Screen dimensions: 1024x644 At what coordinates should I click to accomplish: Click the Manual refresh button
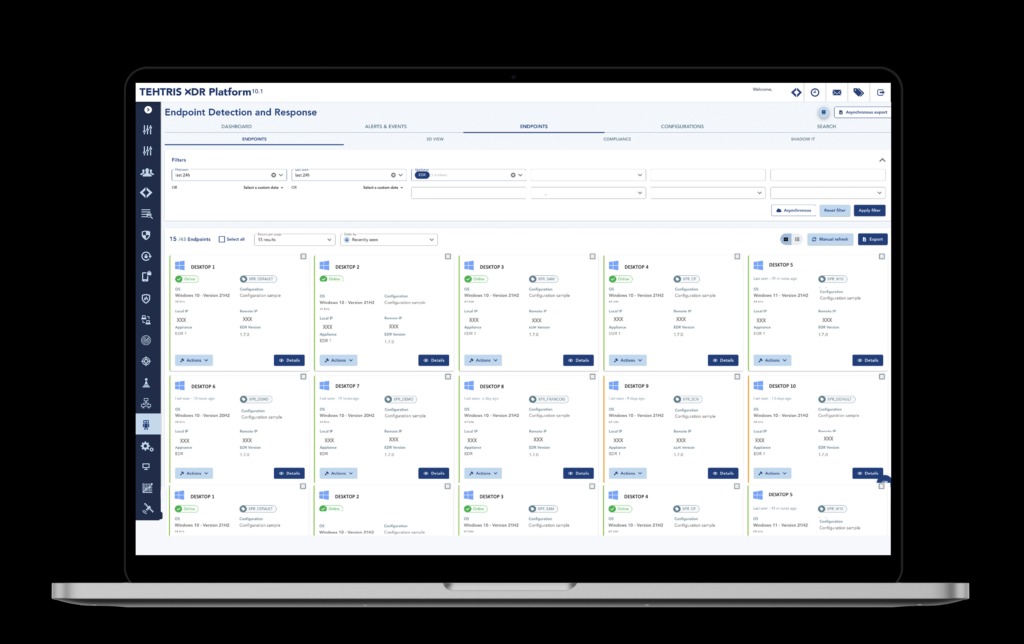(x=830, y=239)
